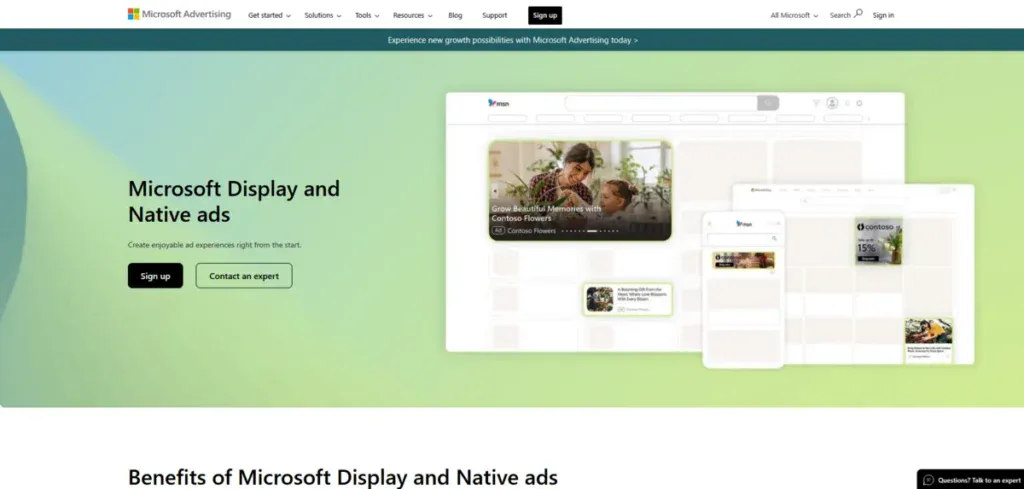Click the chat bubble icon in Questions widget
This screenshot has width=1024, height=489.
point(928,480)
